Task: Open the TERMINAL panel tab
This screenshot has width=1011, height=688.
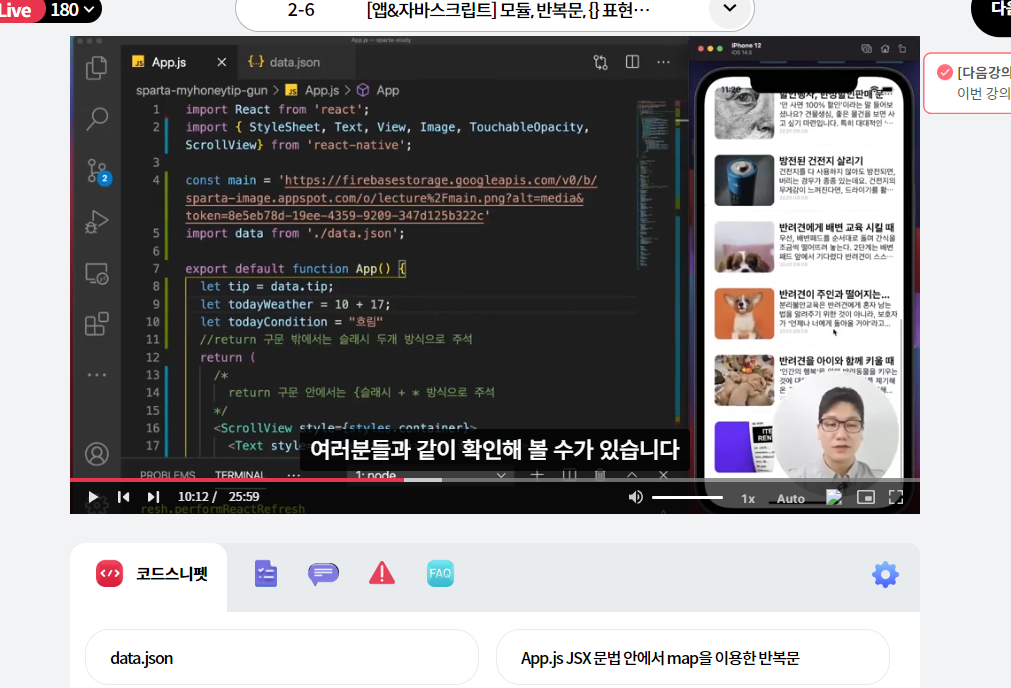Action: (x=239, y=475)
